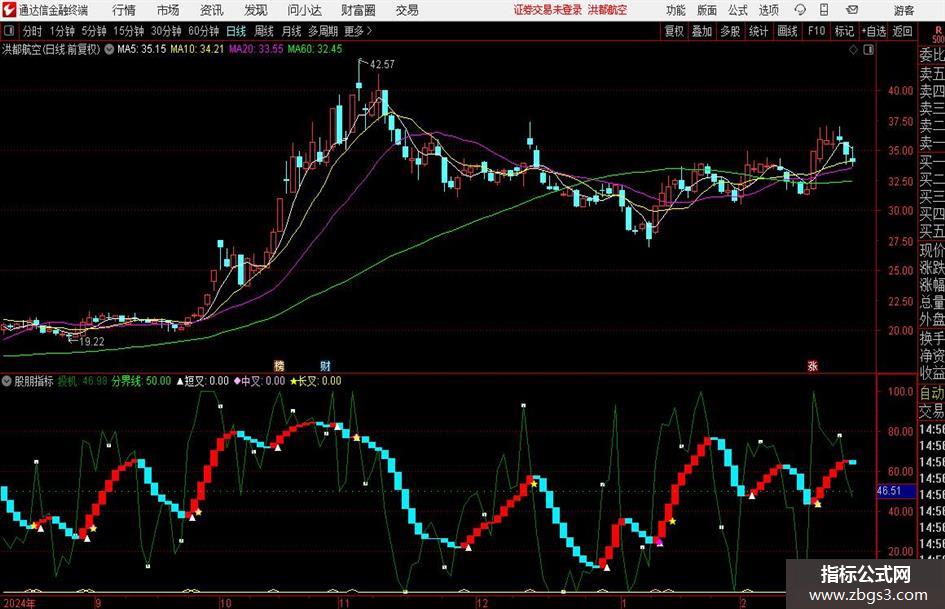
Task: Click the 多股 multi-stock button
Action: pos(730,31)
